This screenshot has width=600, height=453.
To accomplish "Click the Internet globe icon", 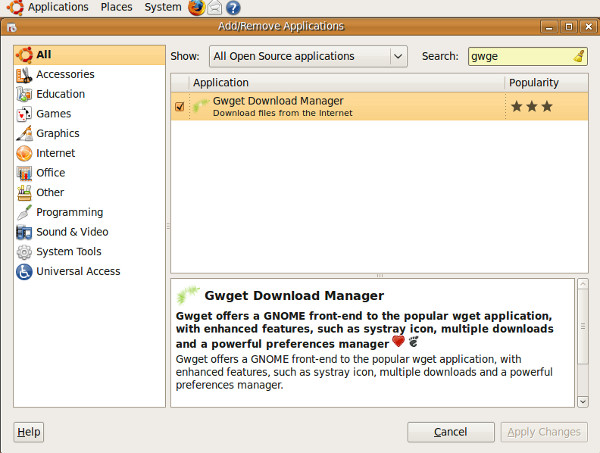I will click(24, 153).
